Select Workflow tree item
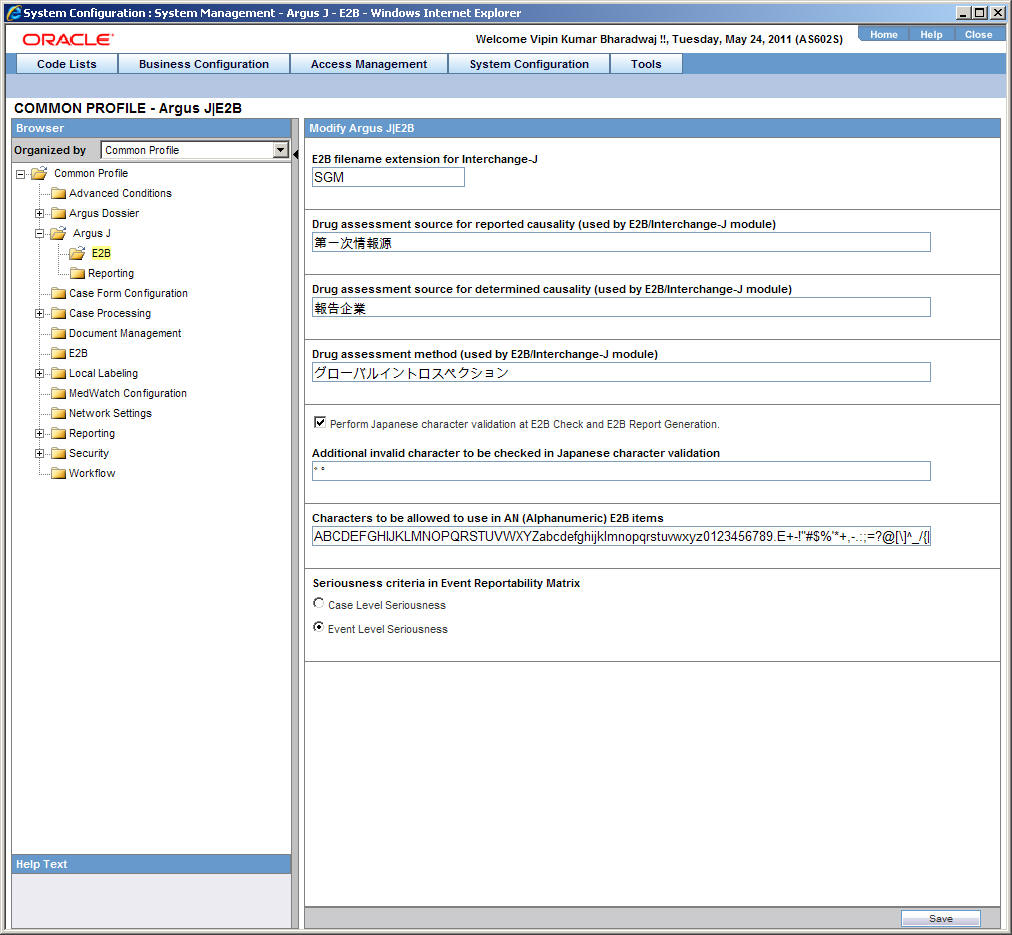 (x=92, y=474)
